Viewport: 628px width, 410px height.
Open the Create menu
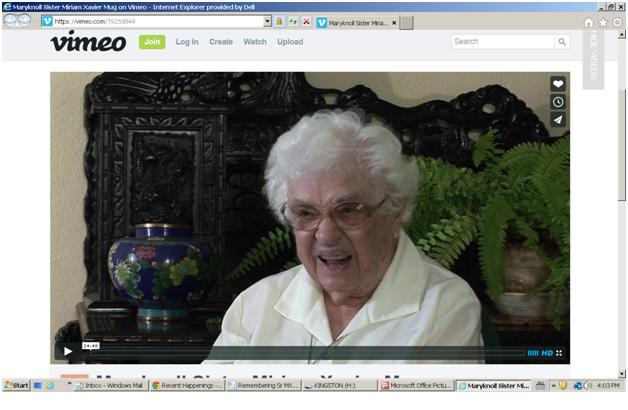tap(221, 42)
